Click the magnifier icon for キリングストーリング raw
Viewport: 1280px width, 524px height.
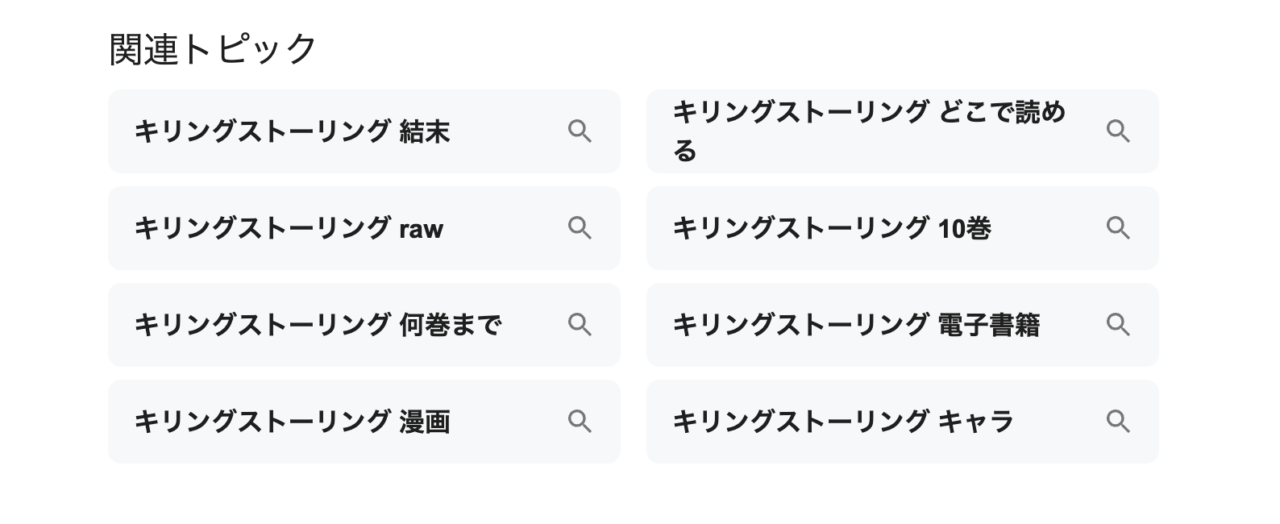point(580,228)
